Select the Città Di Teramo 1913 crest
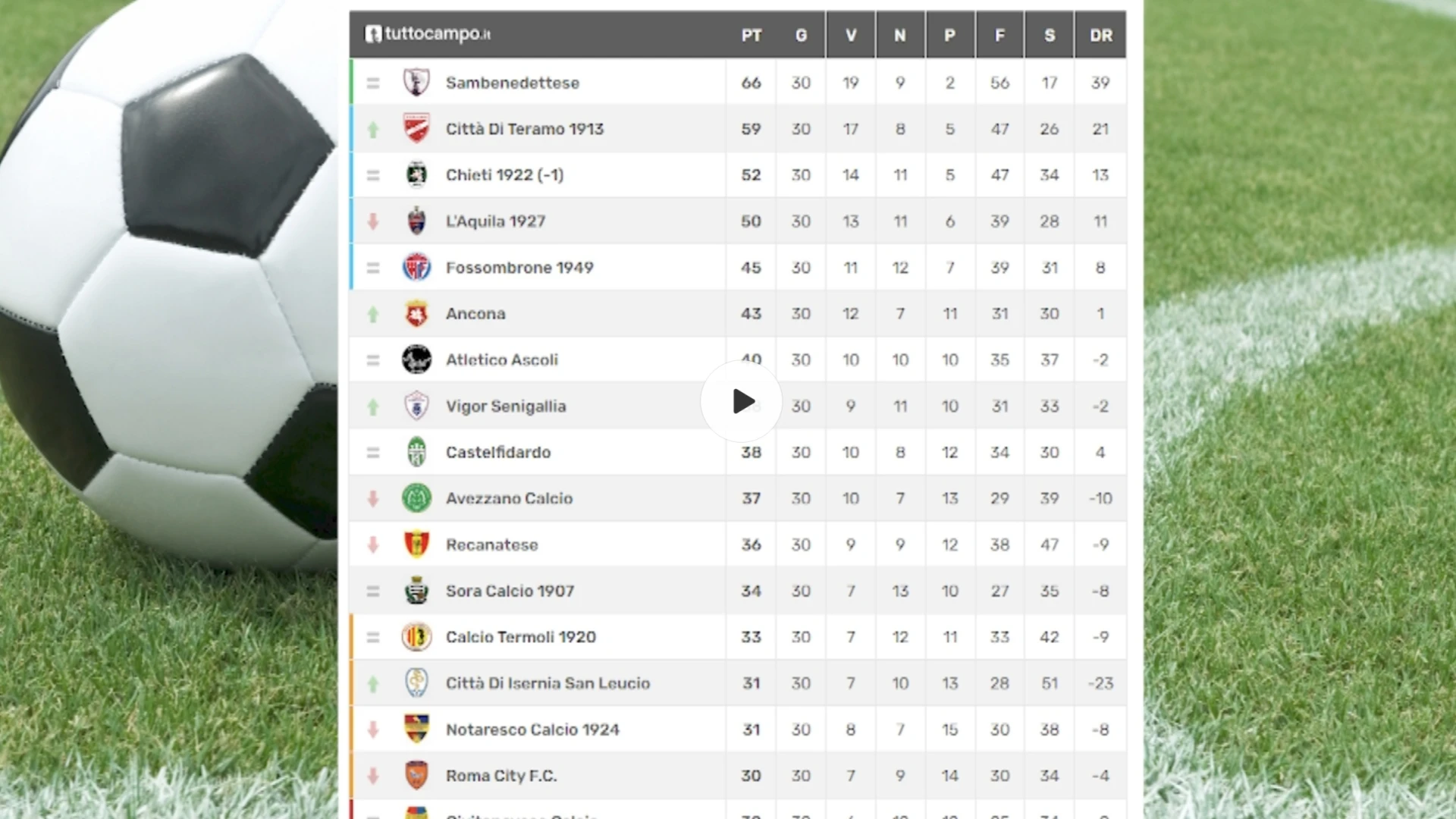1456x819 pixels. tap(416, 128)
